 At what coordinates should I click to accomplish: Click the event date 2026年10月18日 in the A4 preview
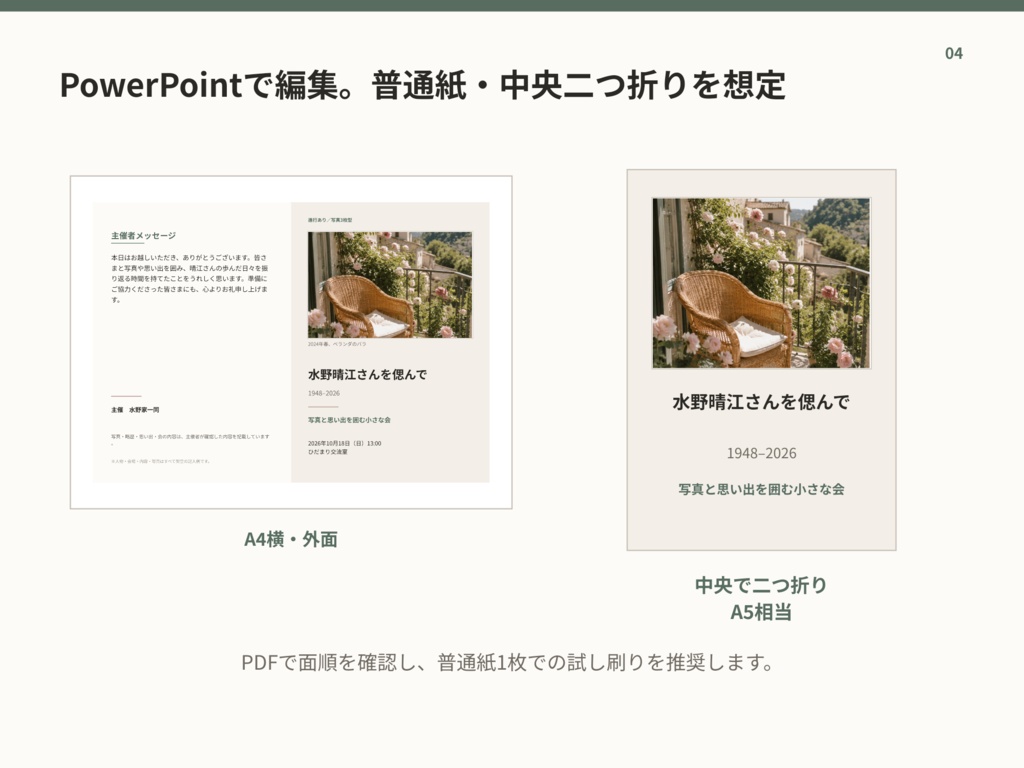[x=345, y=443]
